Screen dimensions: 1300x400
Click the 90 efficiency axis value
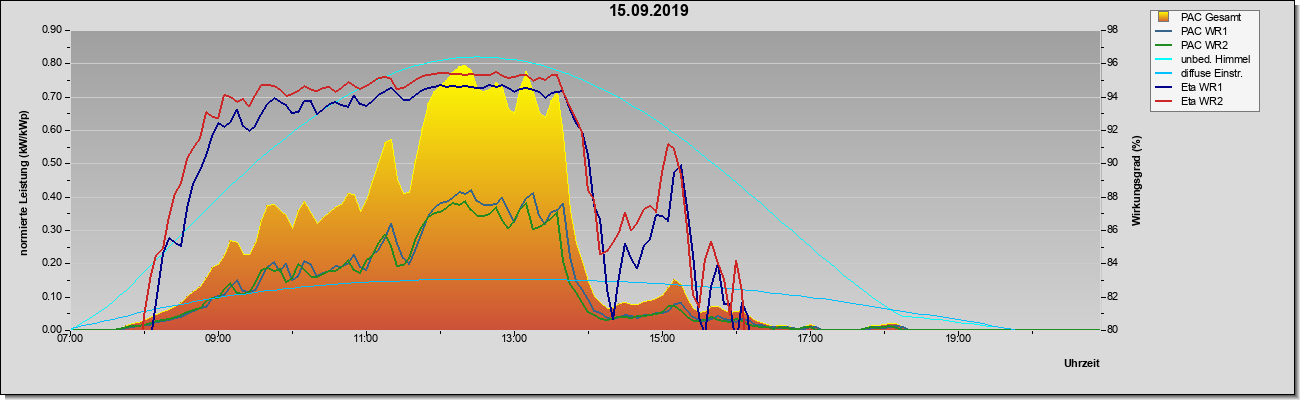1112,163
